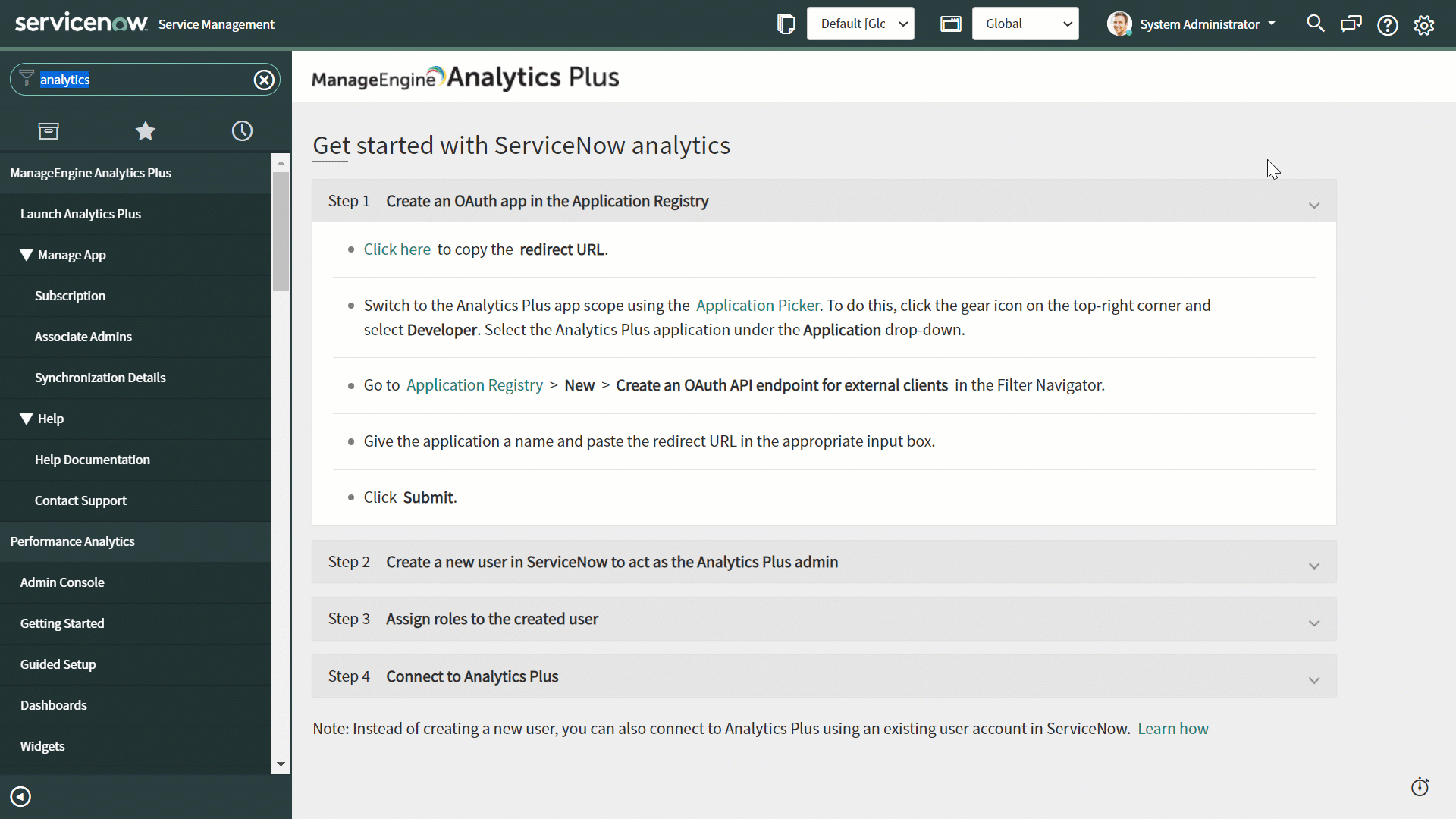The width and height of the screenshot is (1456, 819).
Task: Clear the analytics filter text
Action: pyautogui.click(x=264, y=80)
